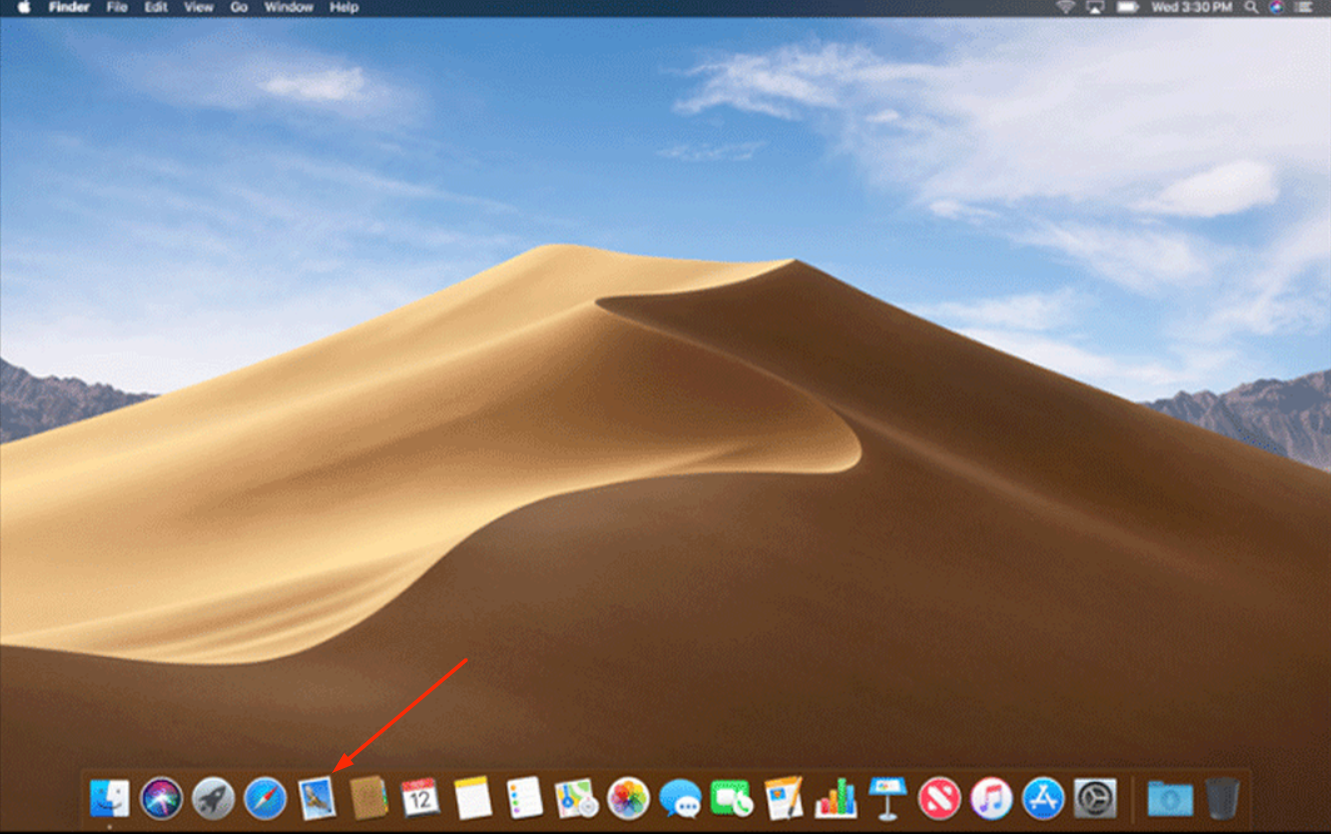Launch Safari from the Dock
1331x834 pixels.
[265, 799]
